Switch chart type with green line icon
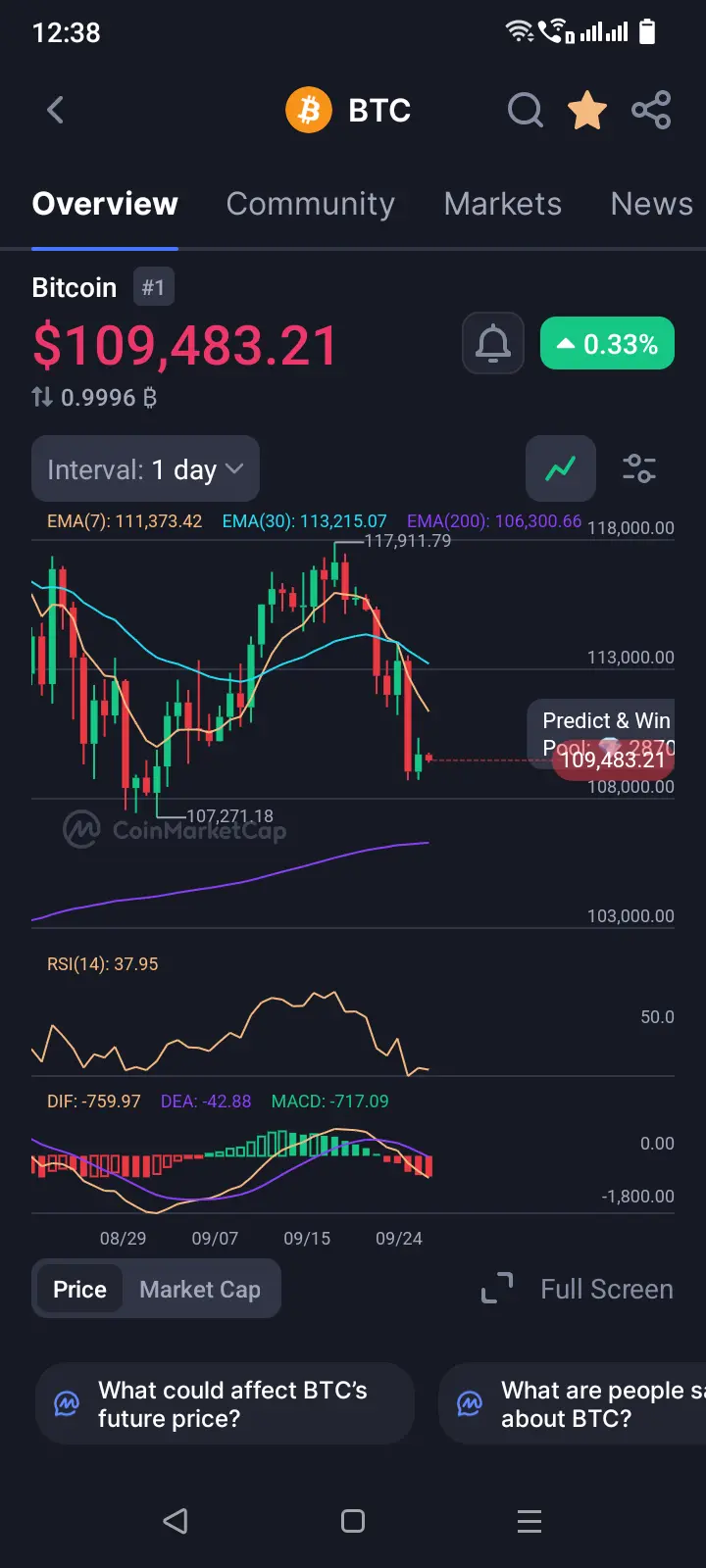 [561, 468]
